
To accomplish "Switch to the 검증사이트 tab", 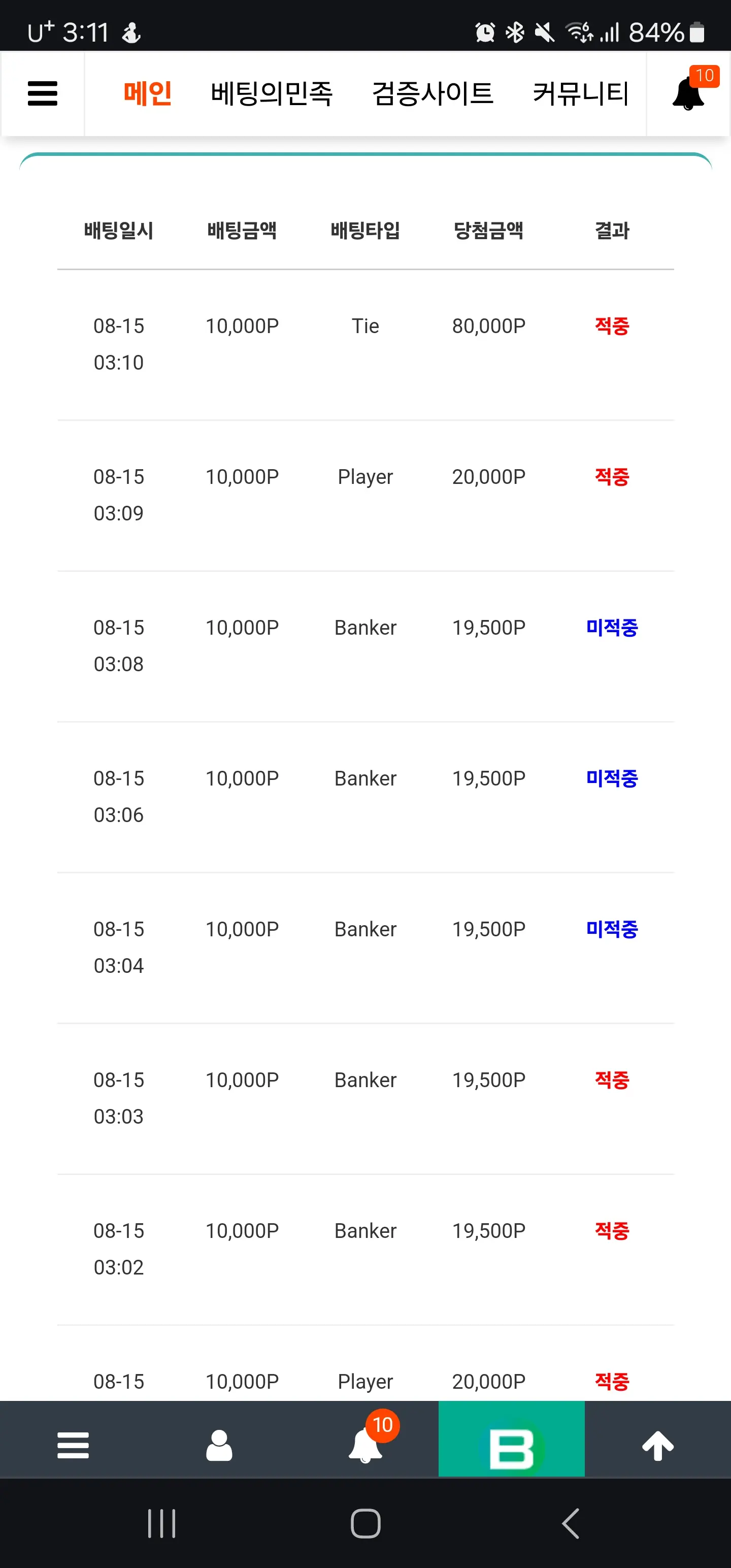I will pos(433,94).
